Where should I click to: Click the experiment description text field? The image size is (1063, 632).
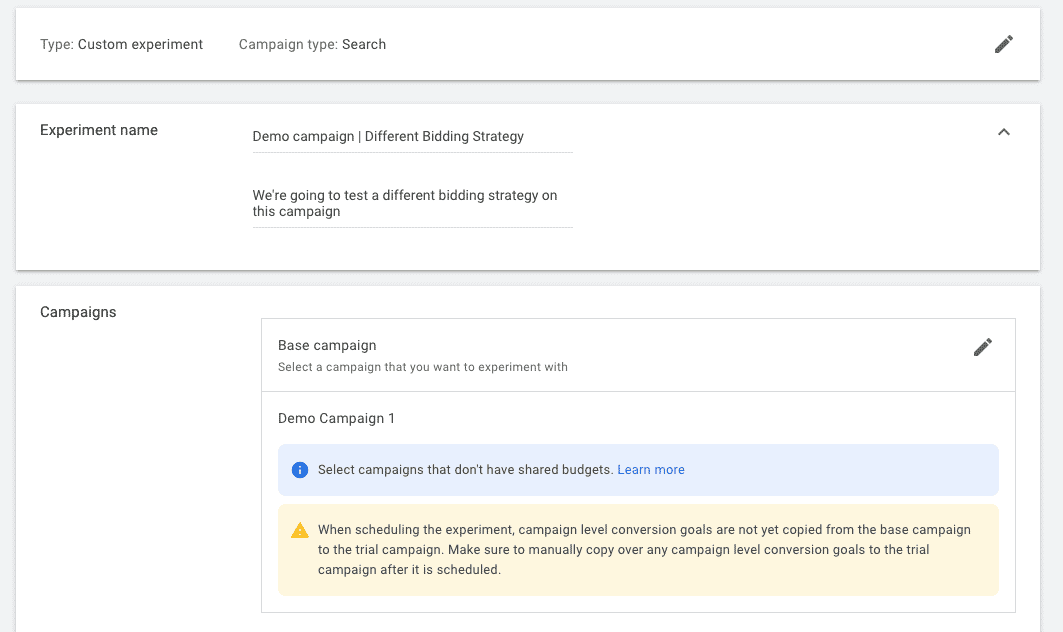click(x=412, y=203)
